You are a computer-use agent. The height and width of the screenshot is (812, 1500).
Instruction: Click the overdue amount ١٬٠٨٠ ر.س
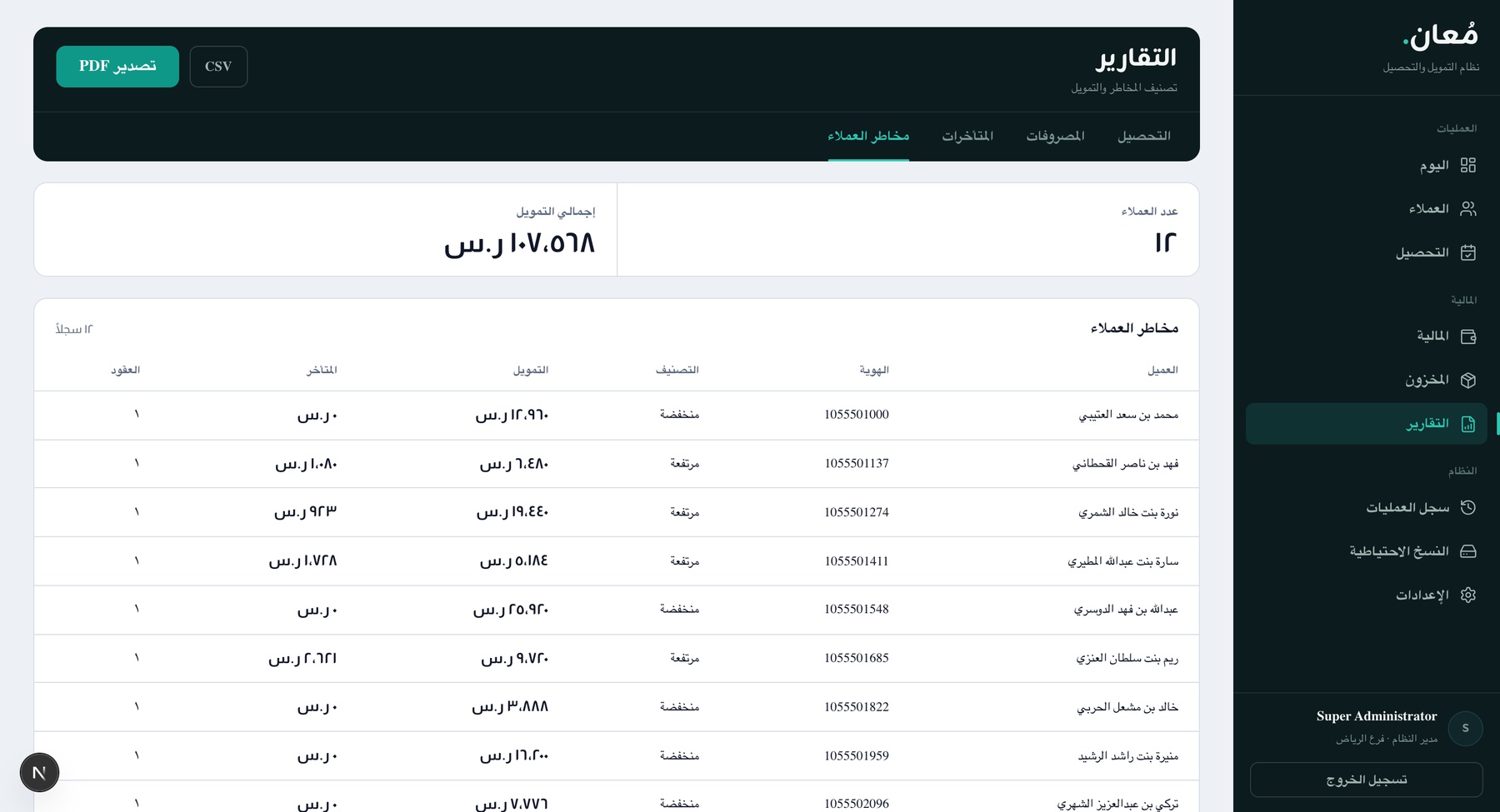coord(306,464)
